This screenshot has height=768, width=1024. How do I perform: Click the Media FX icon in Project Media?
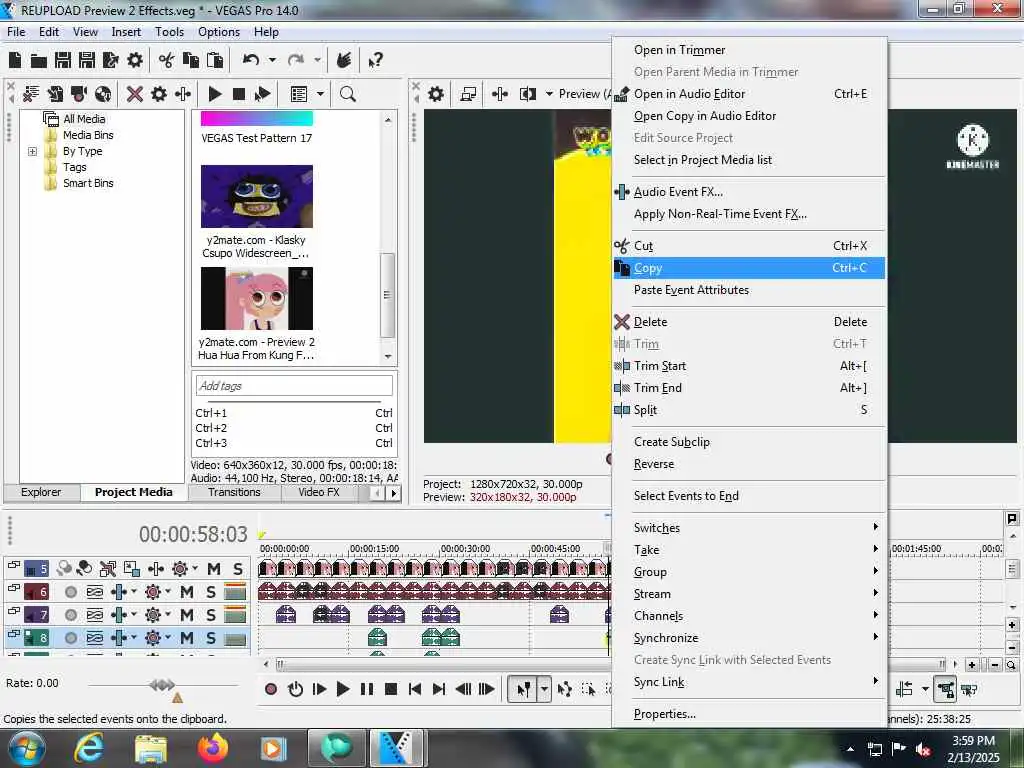point(183,94)
